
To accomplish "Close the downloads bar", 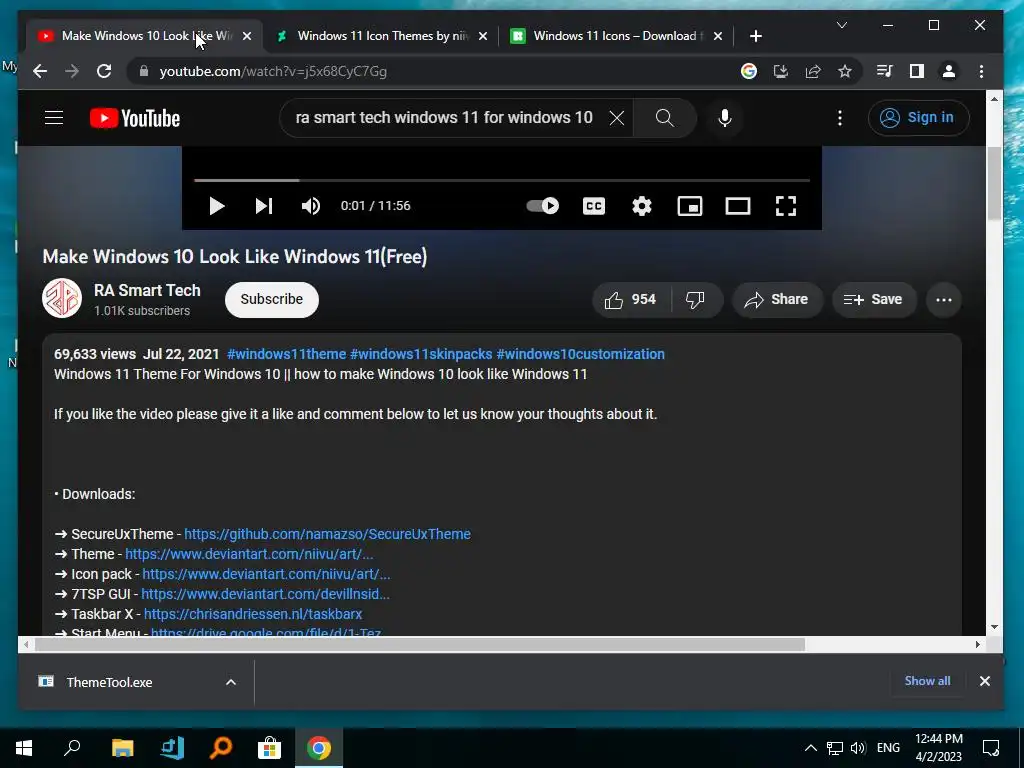I will (x=985, y=681).
